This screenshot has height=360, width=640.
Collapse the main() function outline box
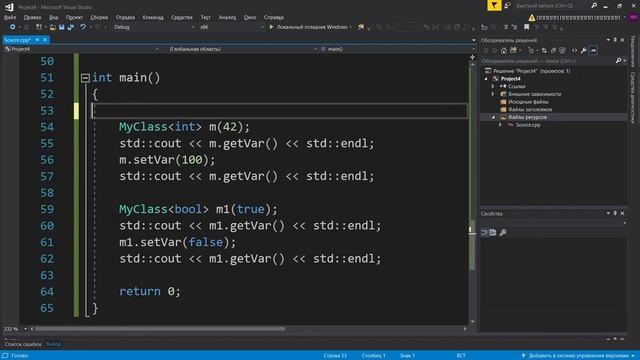coord(85,78)
